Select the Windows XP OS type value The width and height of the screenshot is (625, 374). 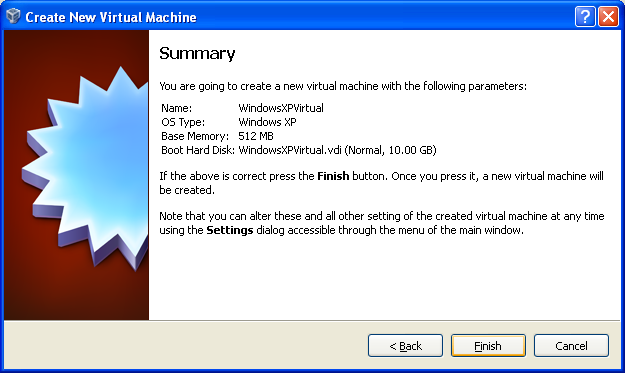tap(267, 122)
